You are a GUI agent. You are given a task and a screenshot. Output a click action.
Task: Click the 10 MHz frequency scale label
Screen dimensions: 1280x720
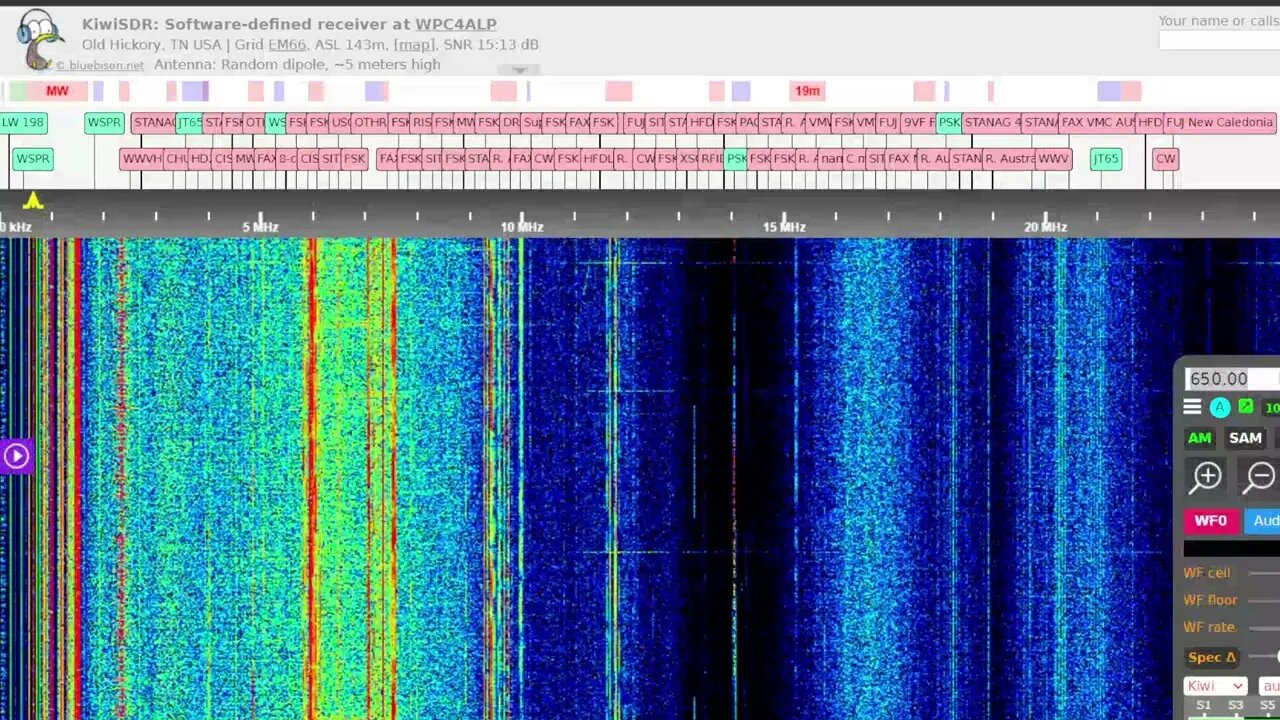coord(522,227)
